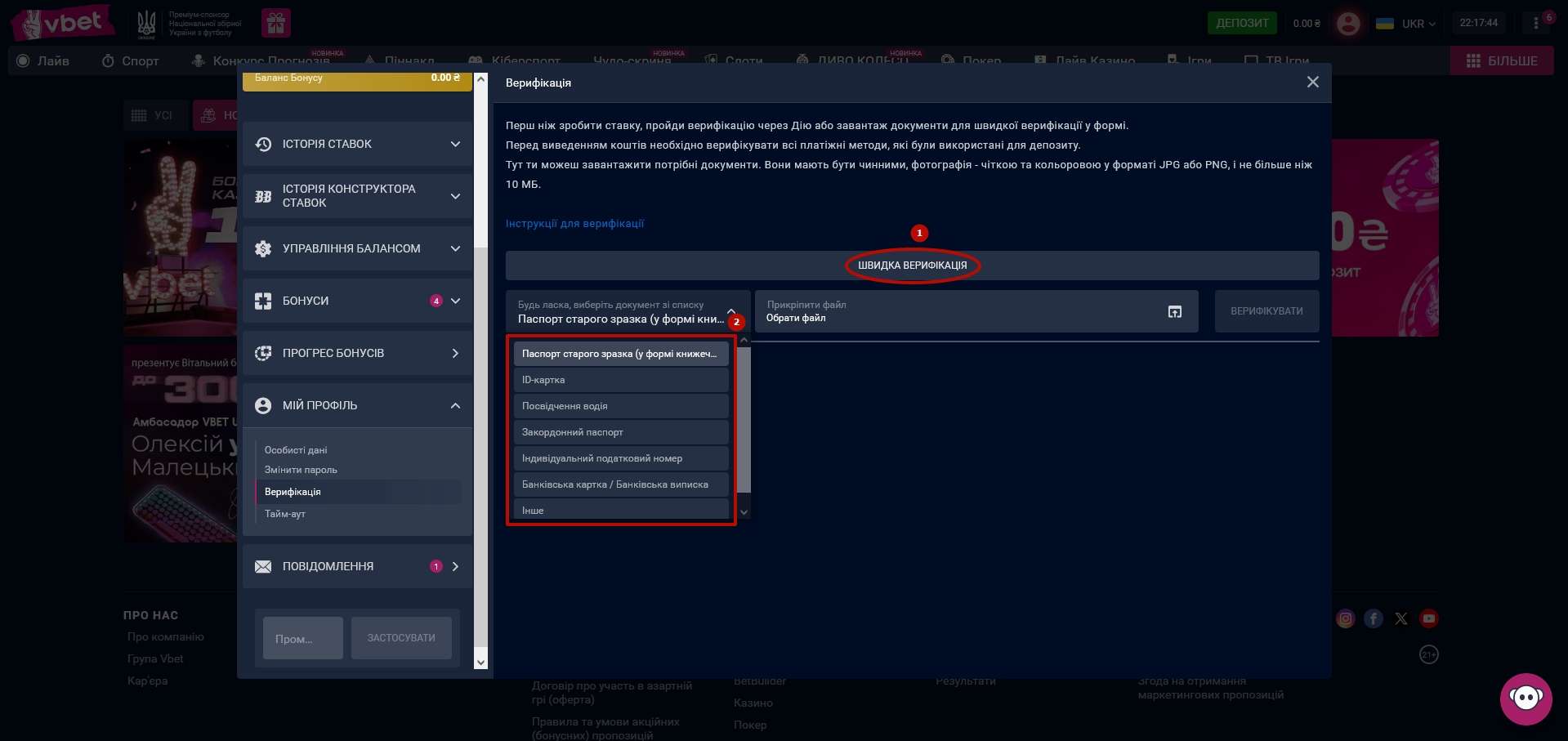Select Посвідчення водія document type

(x=620, y=406)
